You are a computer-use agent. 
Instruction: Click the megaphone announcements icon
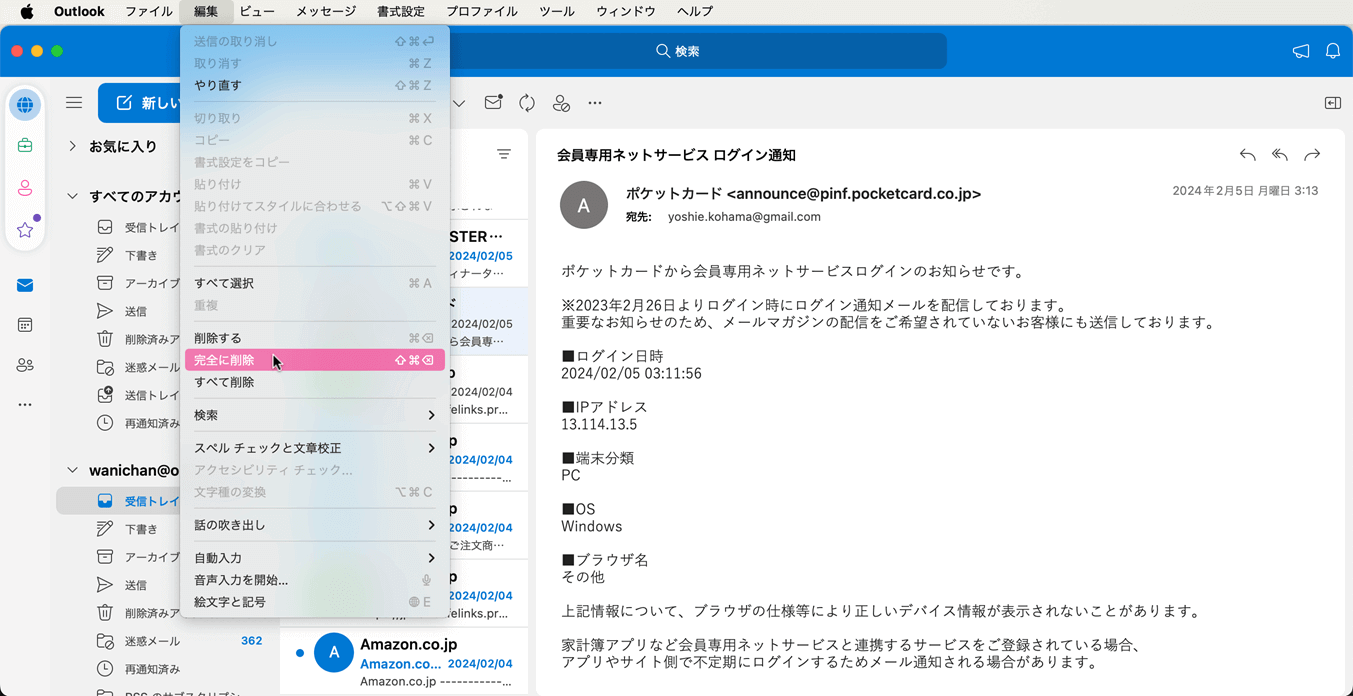(x=1301, y=51)
